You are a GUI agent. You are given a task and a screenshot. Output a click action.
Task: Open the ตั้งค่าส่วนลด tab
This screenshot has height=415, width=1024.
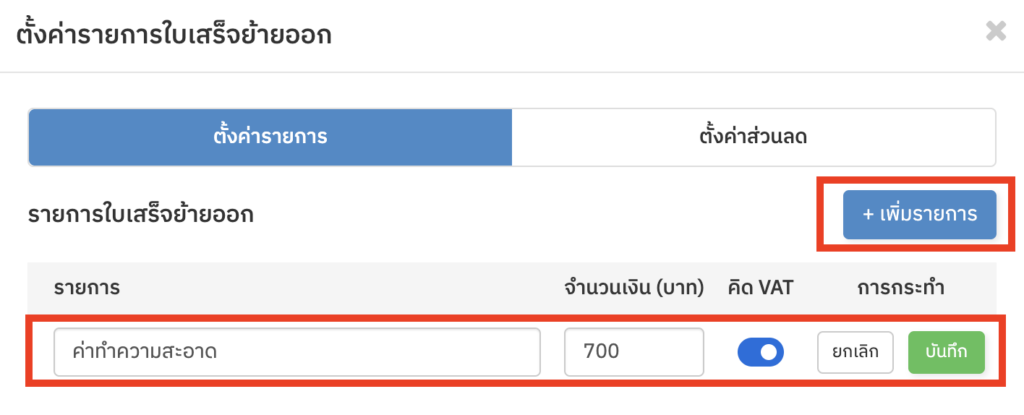pyautogui.click(x=753, y=137)
